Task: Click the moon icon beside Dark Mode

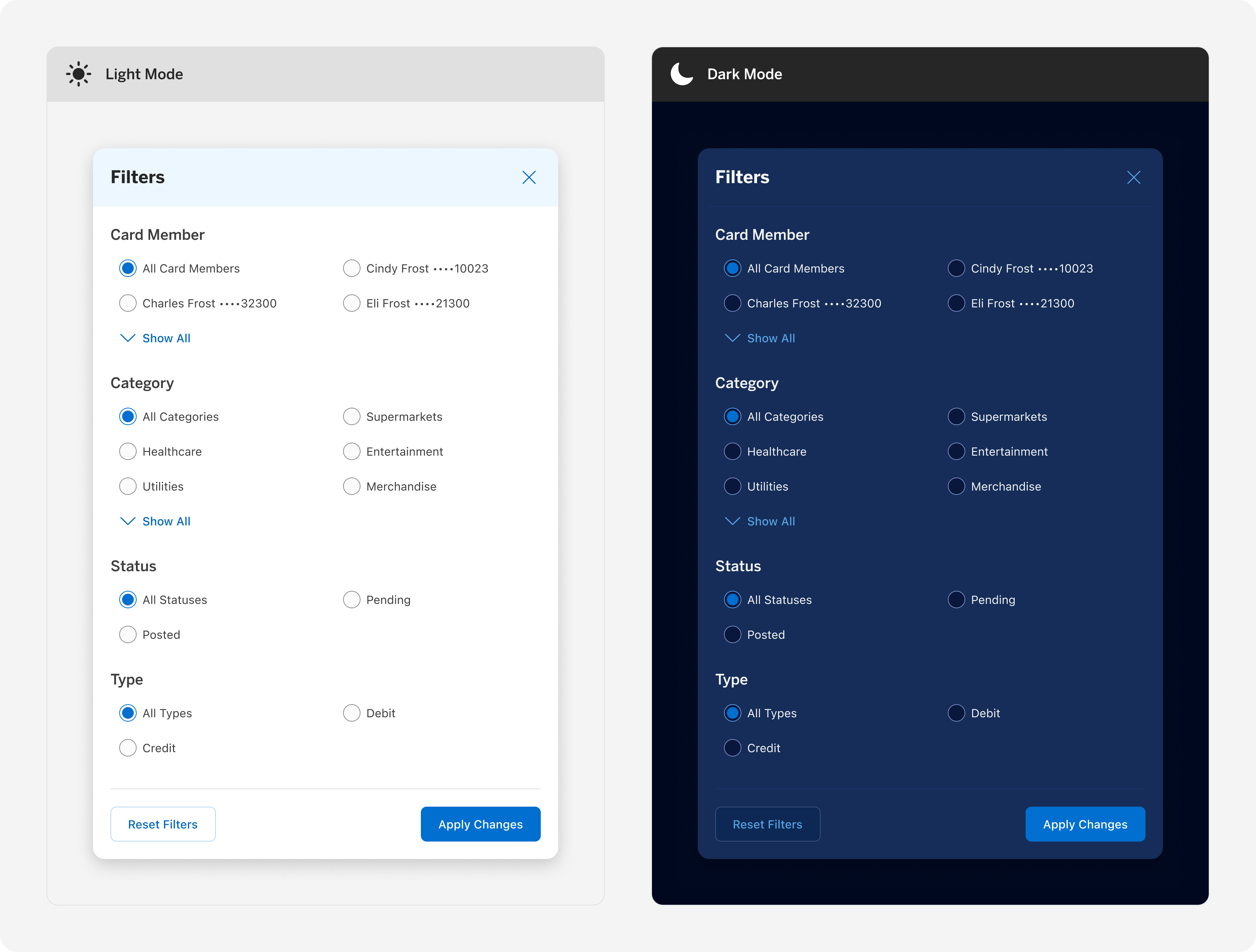Action: tap(682, 74)
